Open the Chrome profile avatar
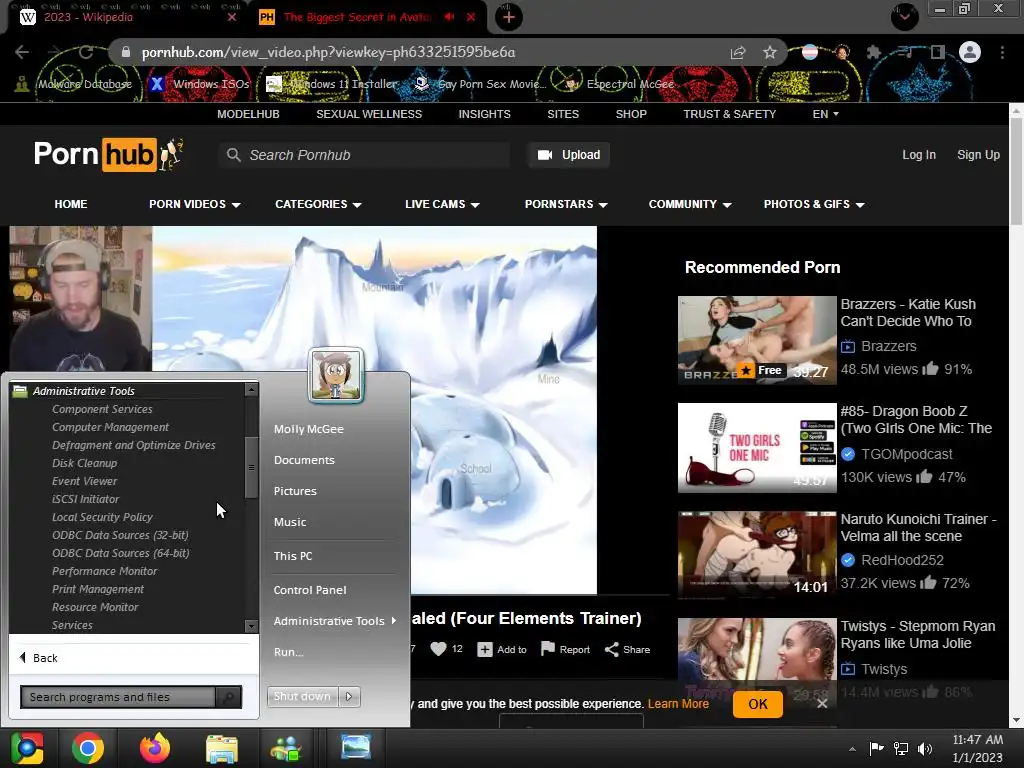Image resolution: width=1024 pixels, height=768 pixels. coord(970,52)
